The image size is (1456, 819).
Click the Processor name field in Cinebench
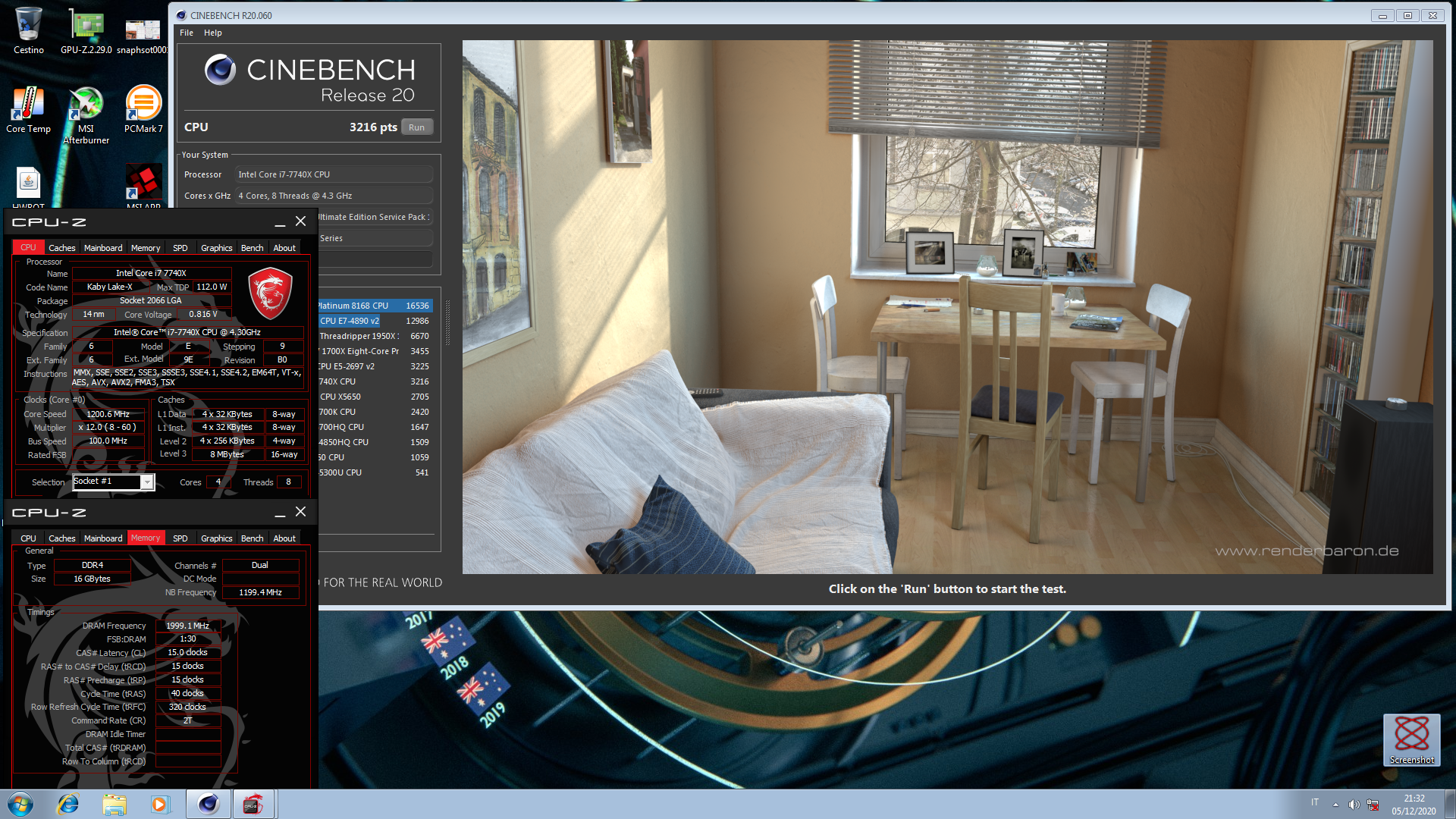click(x=334, y=174)
